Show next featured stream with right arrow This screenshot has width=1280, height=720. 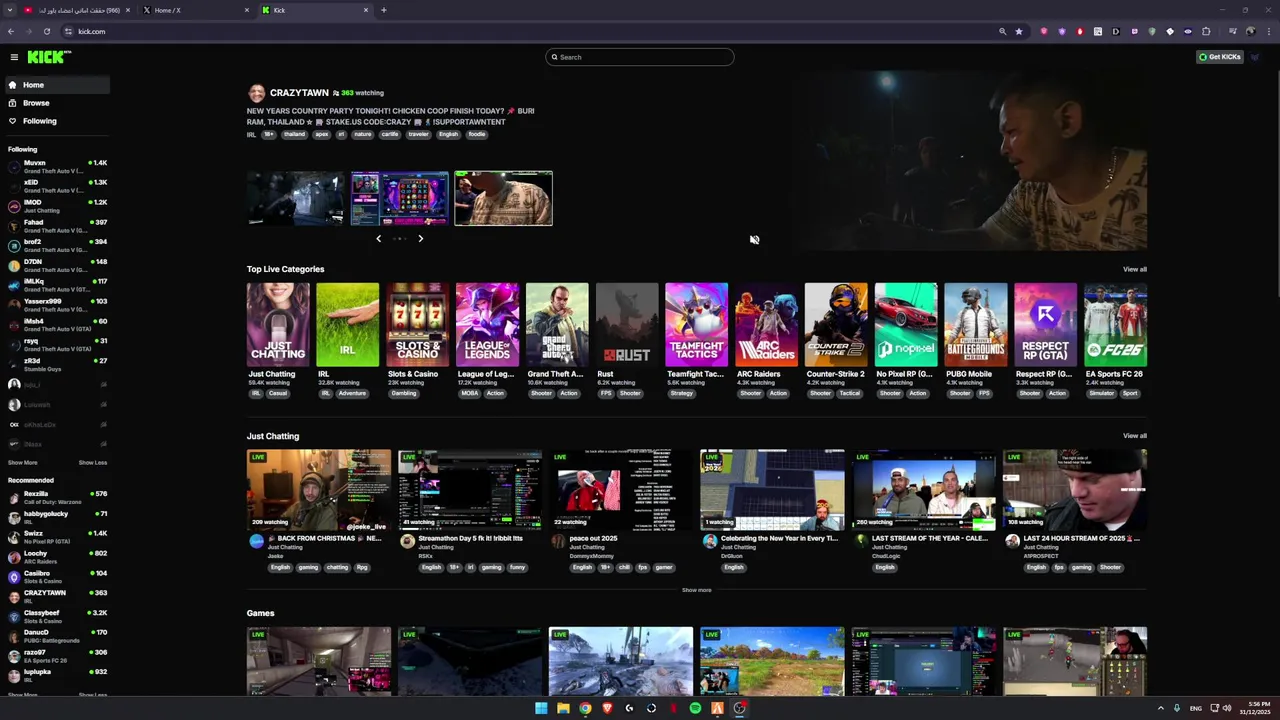tap(420, 238)
